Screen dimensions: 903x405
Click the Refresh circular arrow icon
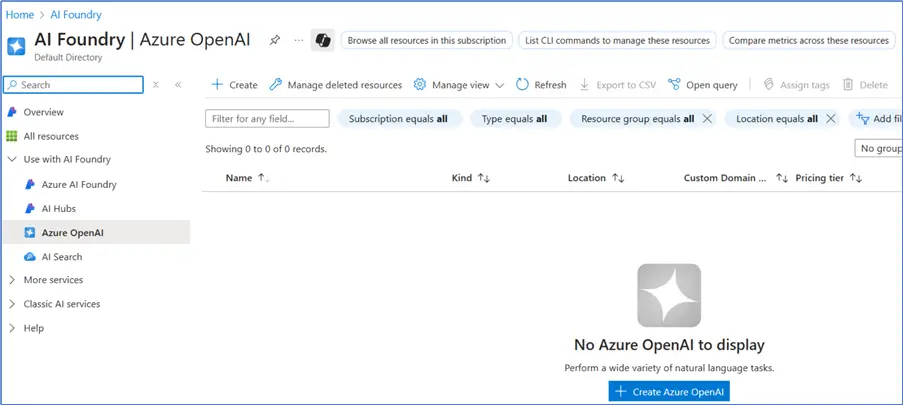(x=522, y=85)
